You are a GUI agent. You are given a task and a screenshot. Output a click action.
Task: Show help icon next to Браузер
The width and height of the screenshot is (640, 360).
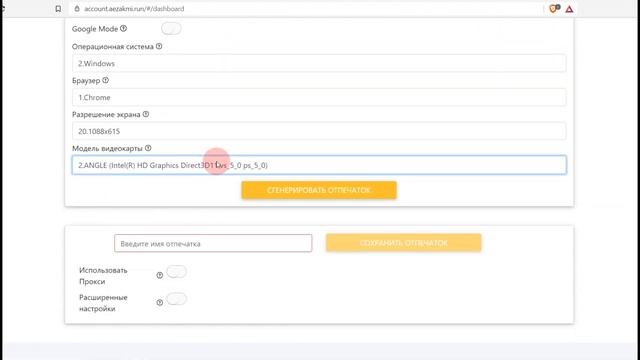click(x=106, y=80)
